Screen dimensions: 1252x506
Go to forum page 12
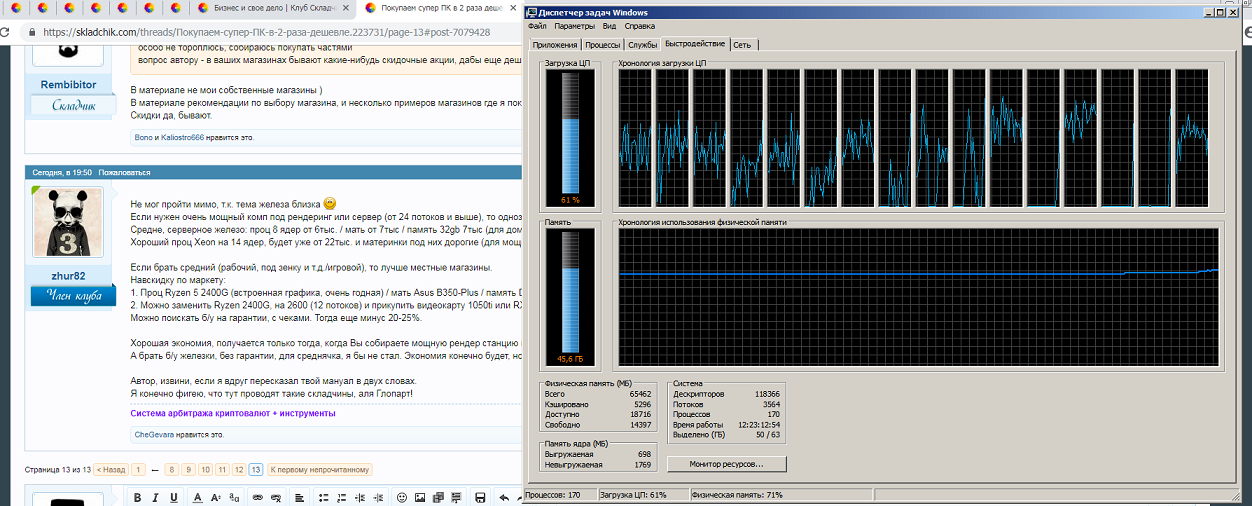coord(239,469)
